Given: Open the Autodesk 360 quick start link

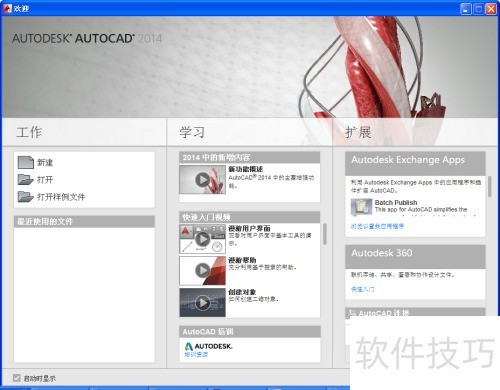Looking at the screenshot, I should pos(363,289).
